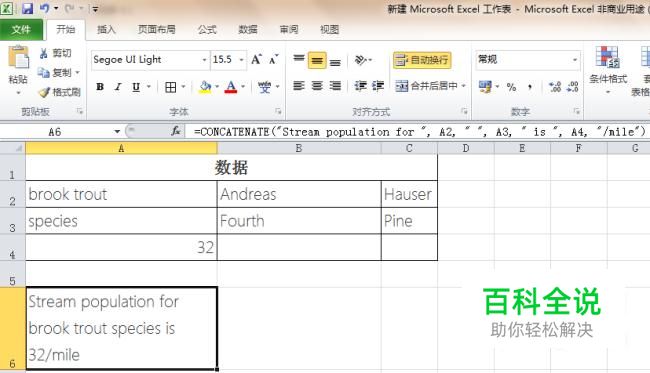Click the accounting number format icon
Image resolution: width=650 pixels, height=373 pixels.
click(485, 86)
